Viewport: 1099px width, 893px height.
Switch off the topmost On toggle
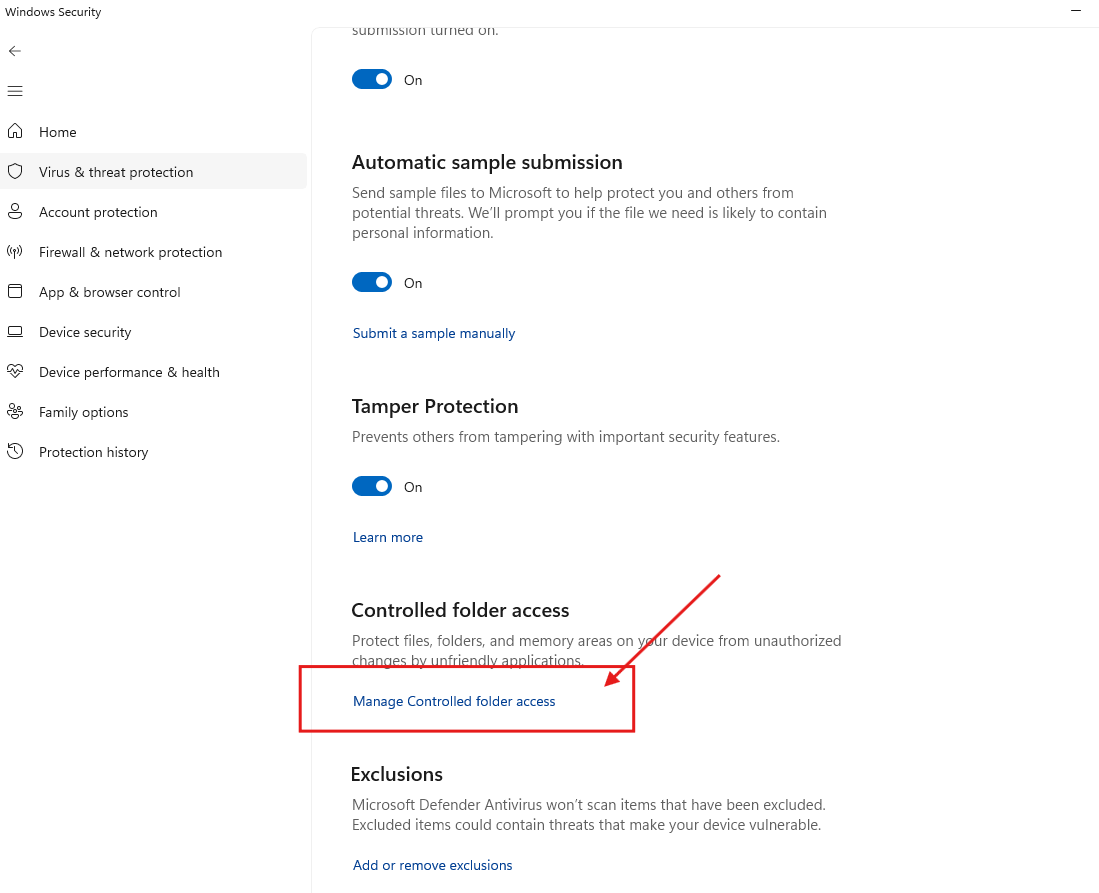tap(372, 80)
